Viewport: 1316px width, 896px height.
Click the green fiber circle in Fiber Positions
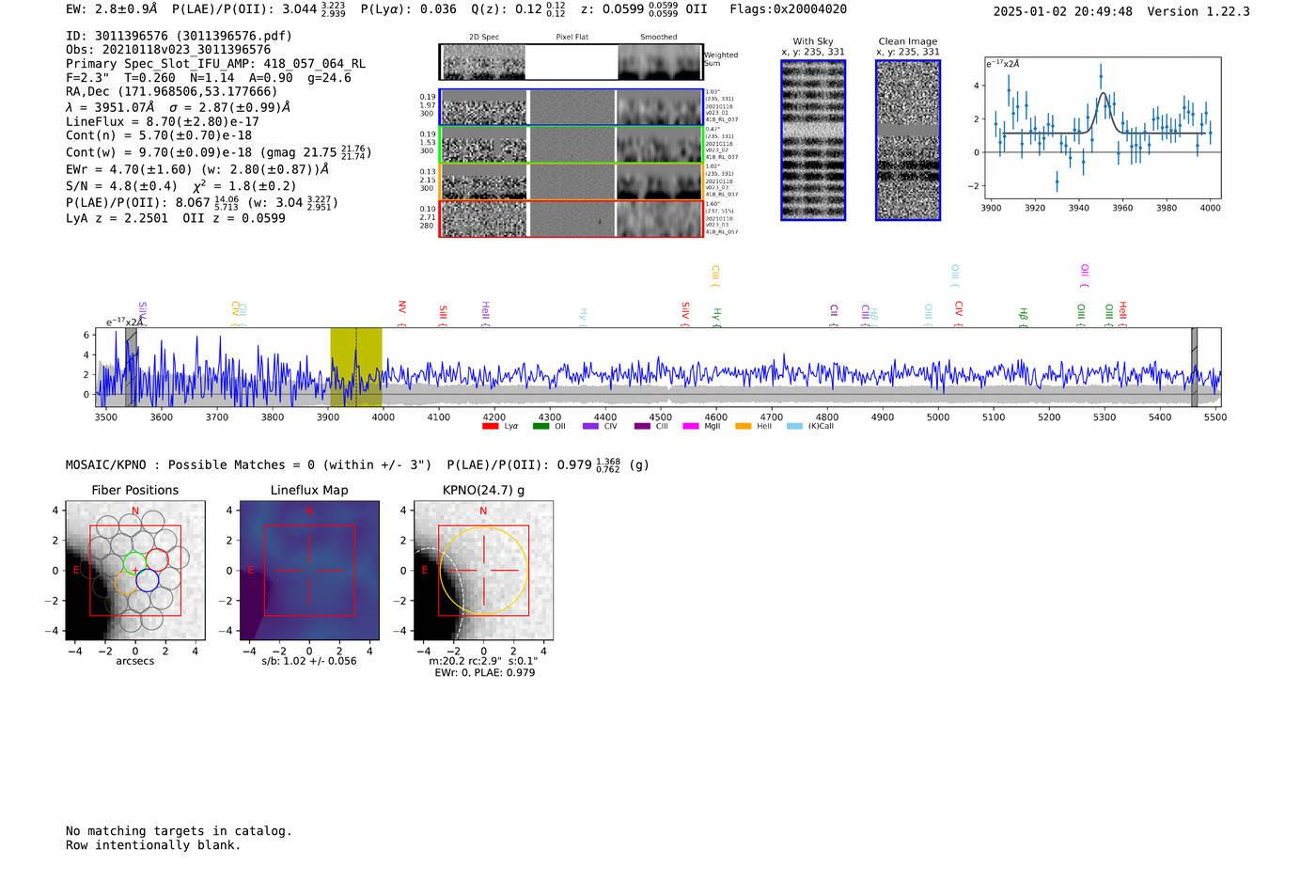[x=134, y=562]
